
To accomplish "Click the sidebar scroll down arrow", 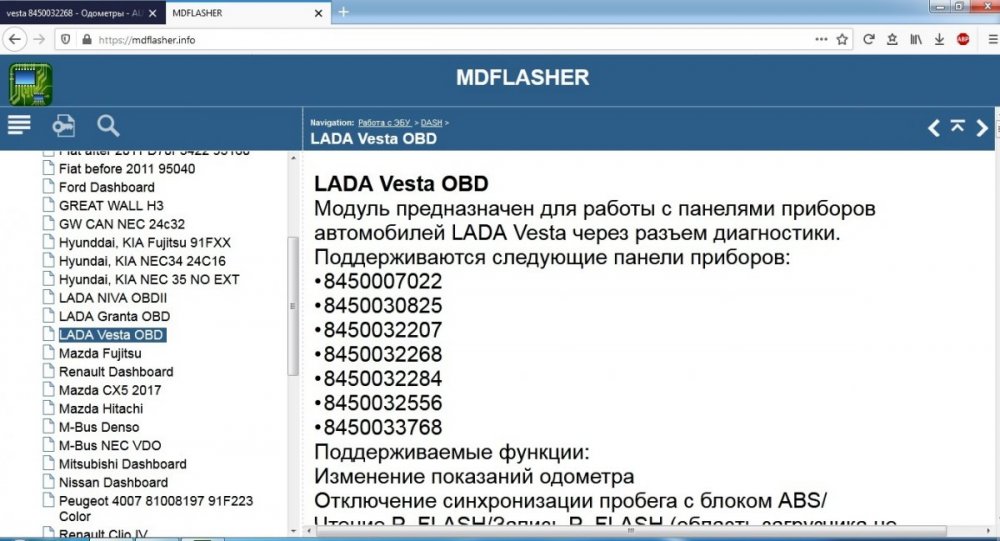I will click(293, 530).
